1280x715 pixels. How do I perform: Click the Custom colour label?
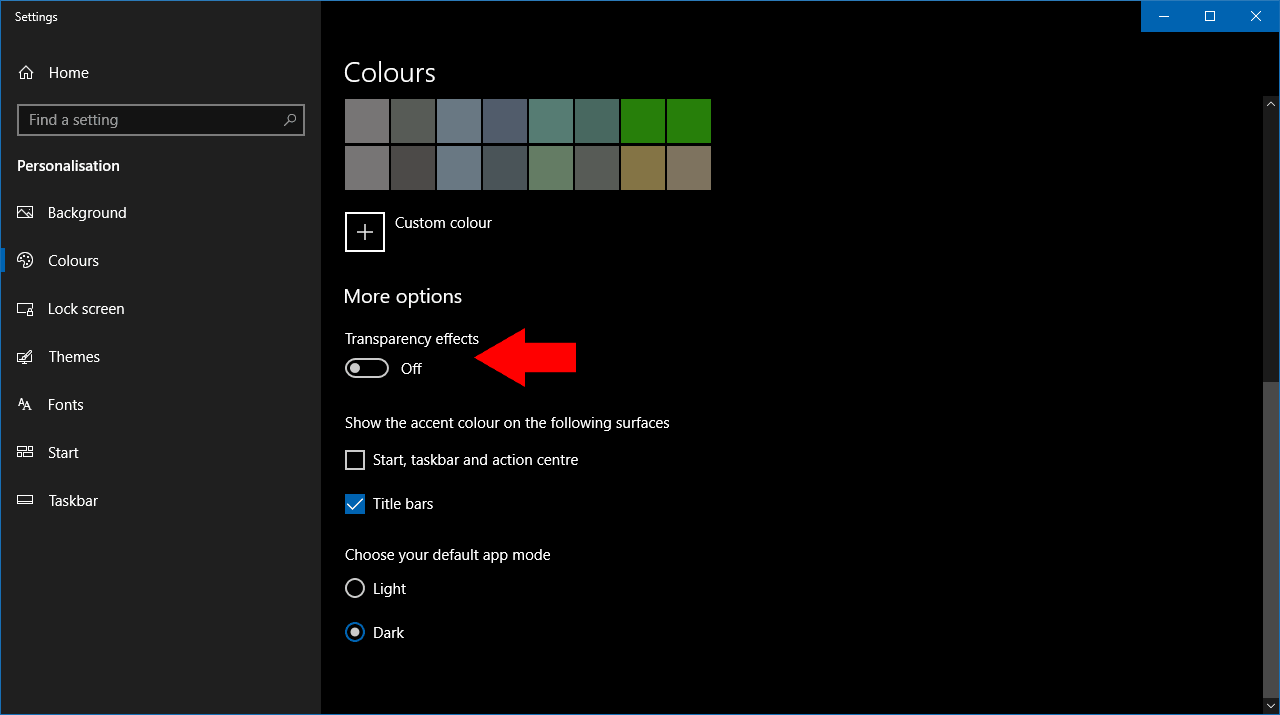click(x=443, y=223)
